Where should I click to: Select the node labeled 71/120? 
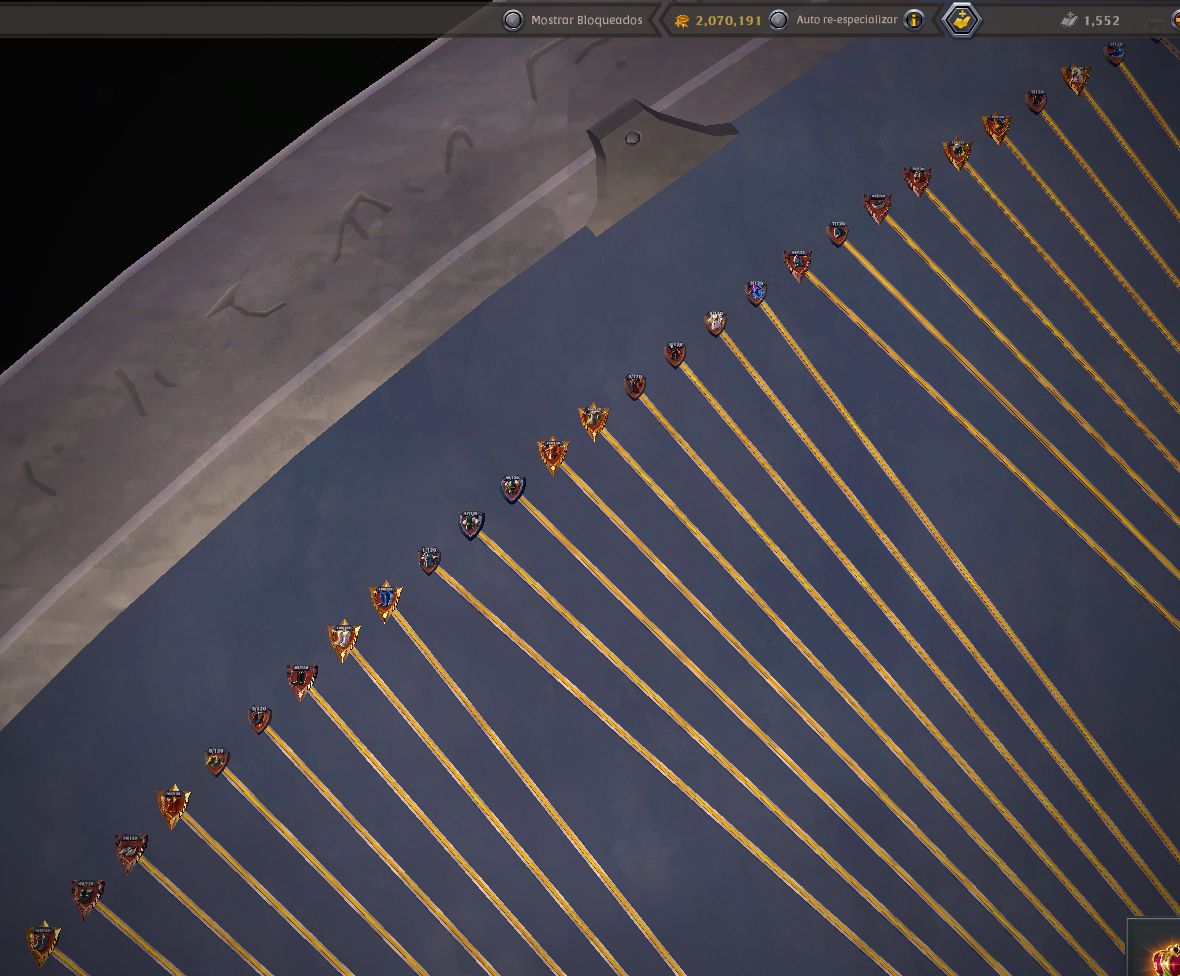(x=837, y=234)
